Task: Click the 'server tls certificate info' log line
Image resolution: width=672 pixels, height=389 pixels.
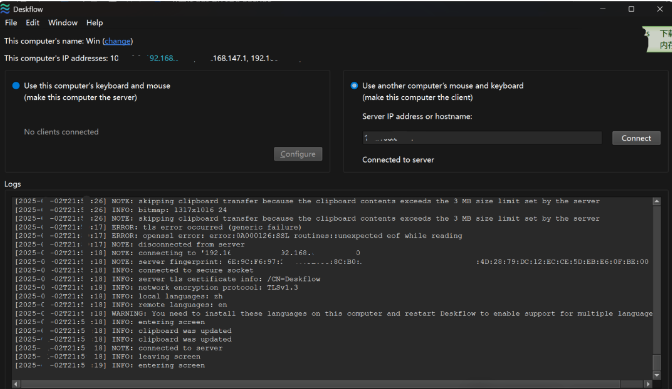Action: click(168, 279)
